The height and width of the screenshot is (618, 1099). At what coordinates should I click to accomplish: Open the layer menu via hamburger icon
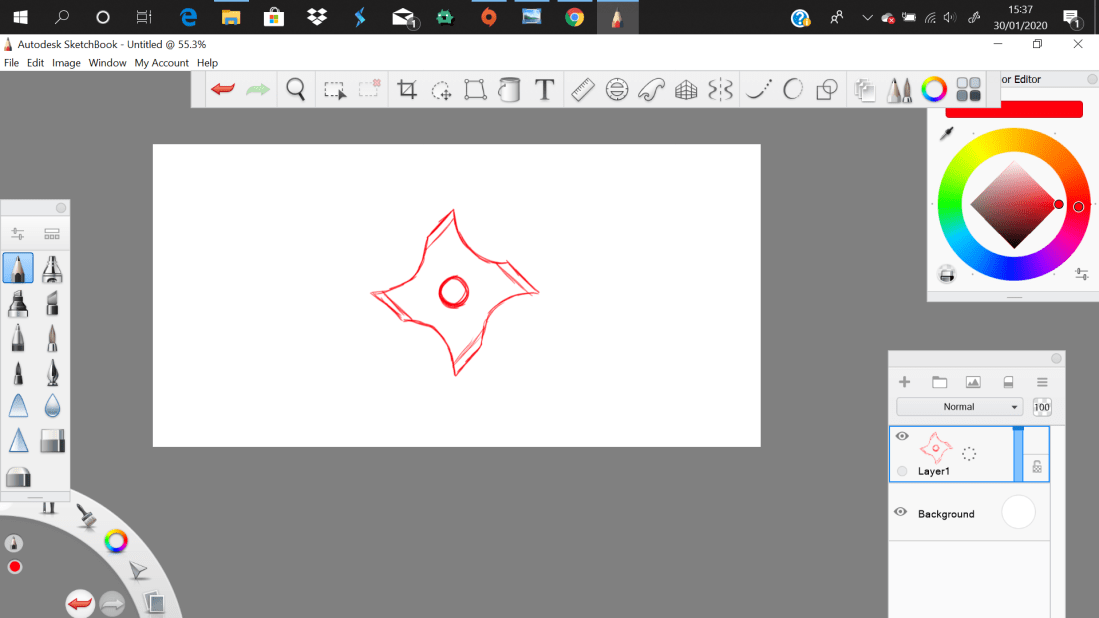click(x=1041, y=381)
